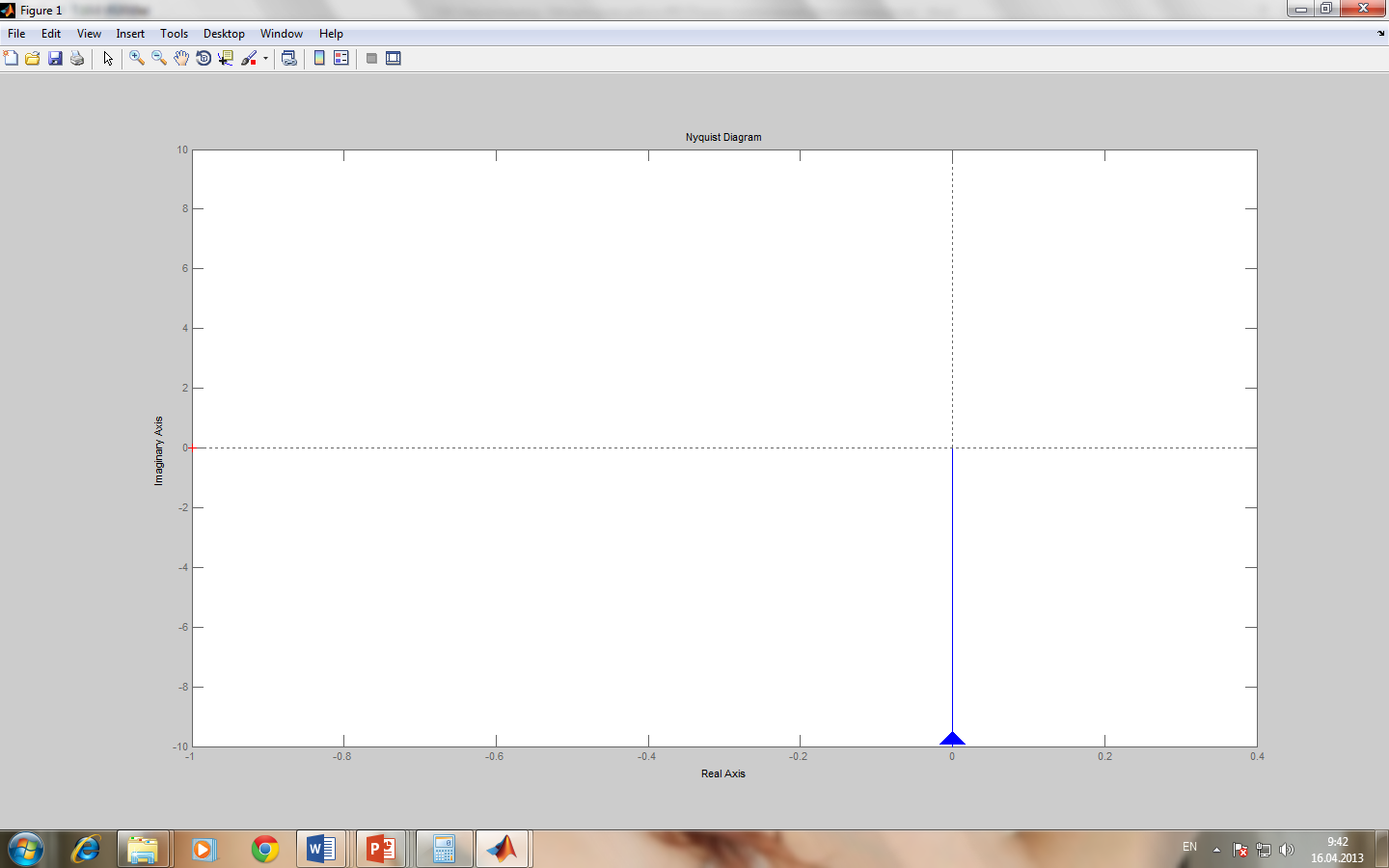
Task: Close the Figure 1 window
Action: pos(1364,9)
